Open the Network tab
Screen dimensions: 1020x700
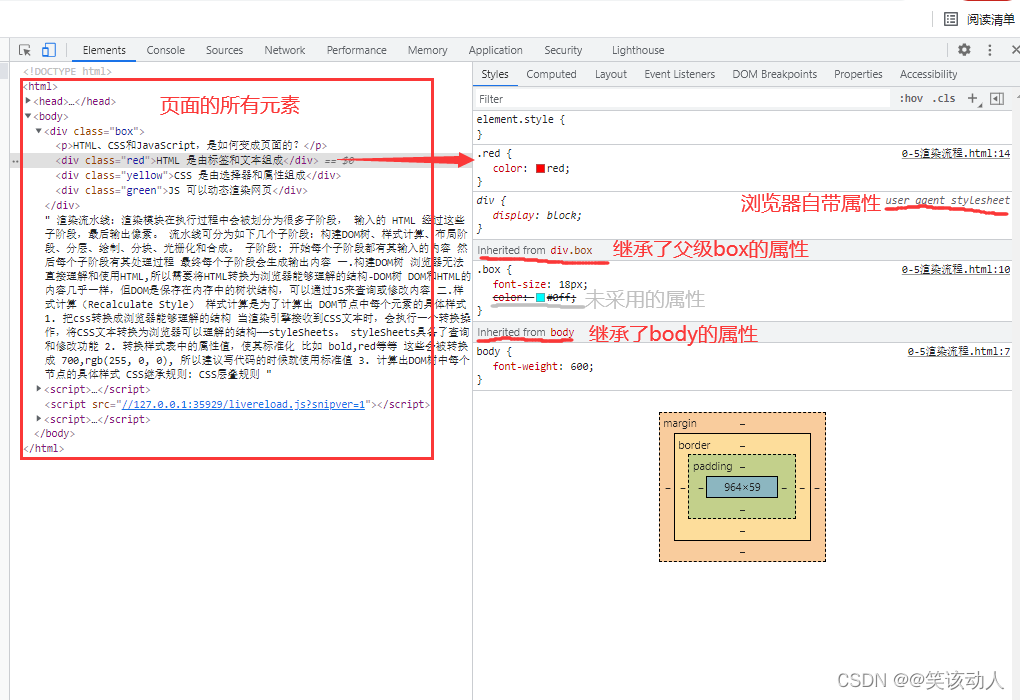284,50
